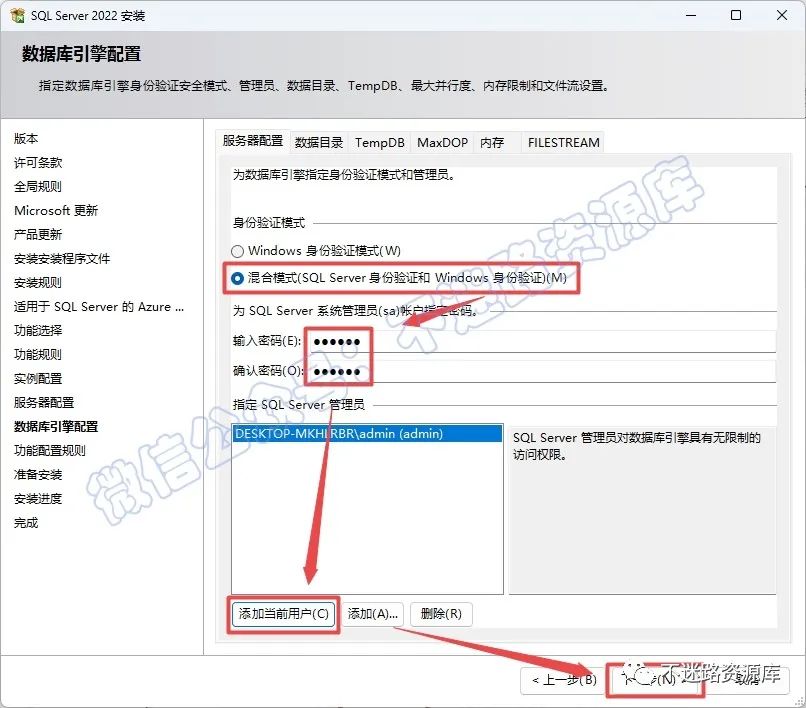Image resolution: width=806 pixels, height=708 pixels.
Task: Click 功能选择 step in sidebar
Action: pos(38,331)
